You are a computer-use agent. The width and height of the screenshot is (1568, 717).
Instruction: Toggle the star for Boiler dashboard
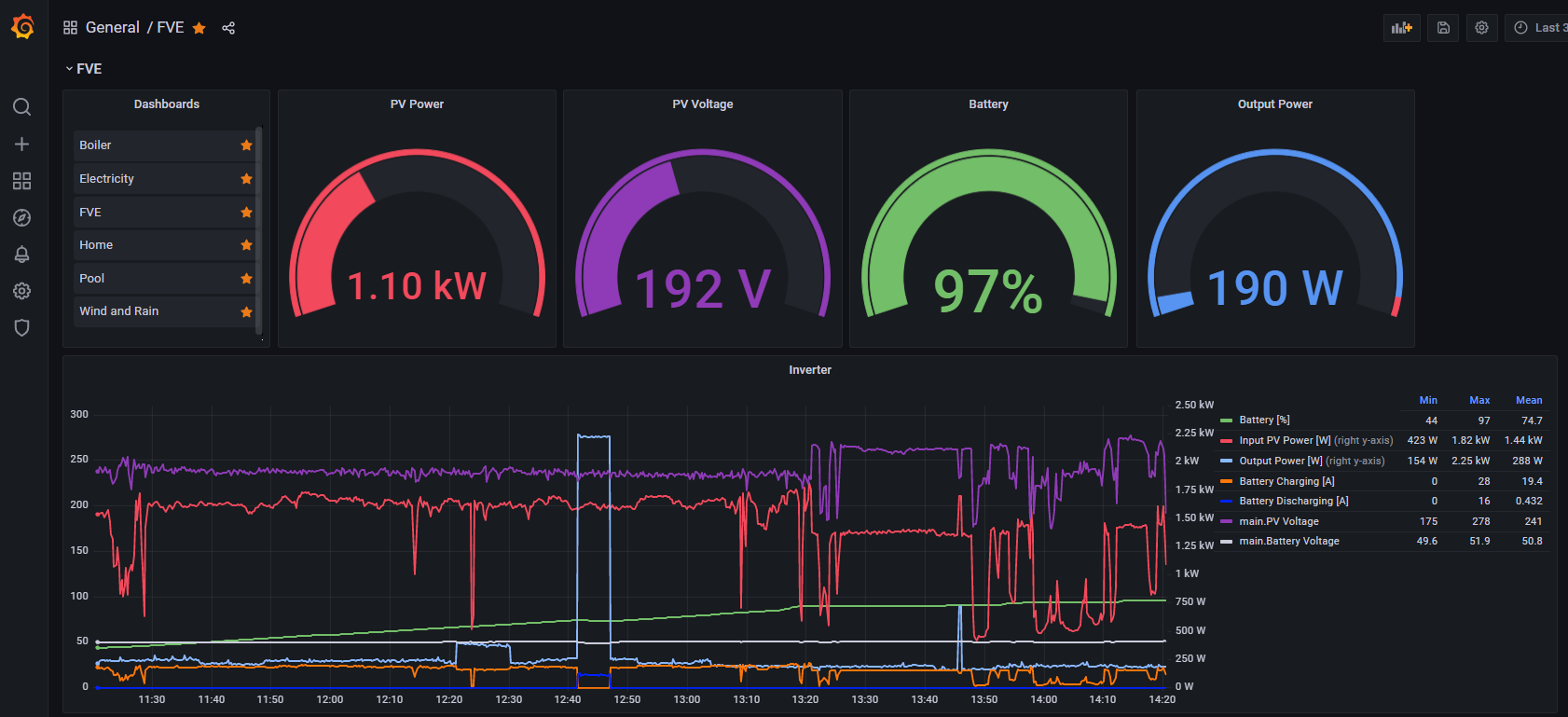pyautogui.click(x=246, y=145)
